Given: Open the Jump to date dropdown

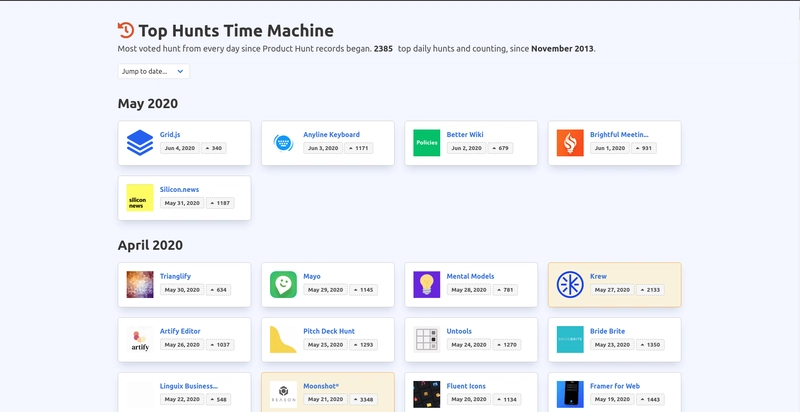Looking at the screenshot, I should [154, 71].
